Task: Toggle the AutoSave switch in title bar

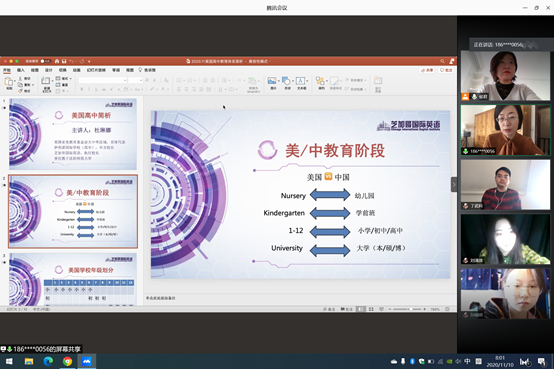Action: click(45, 61)
